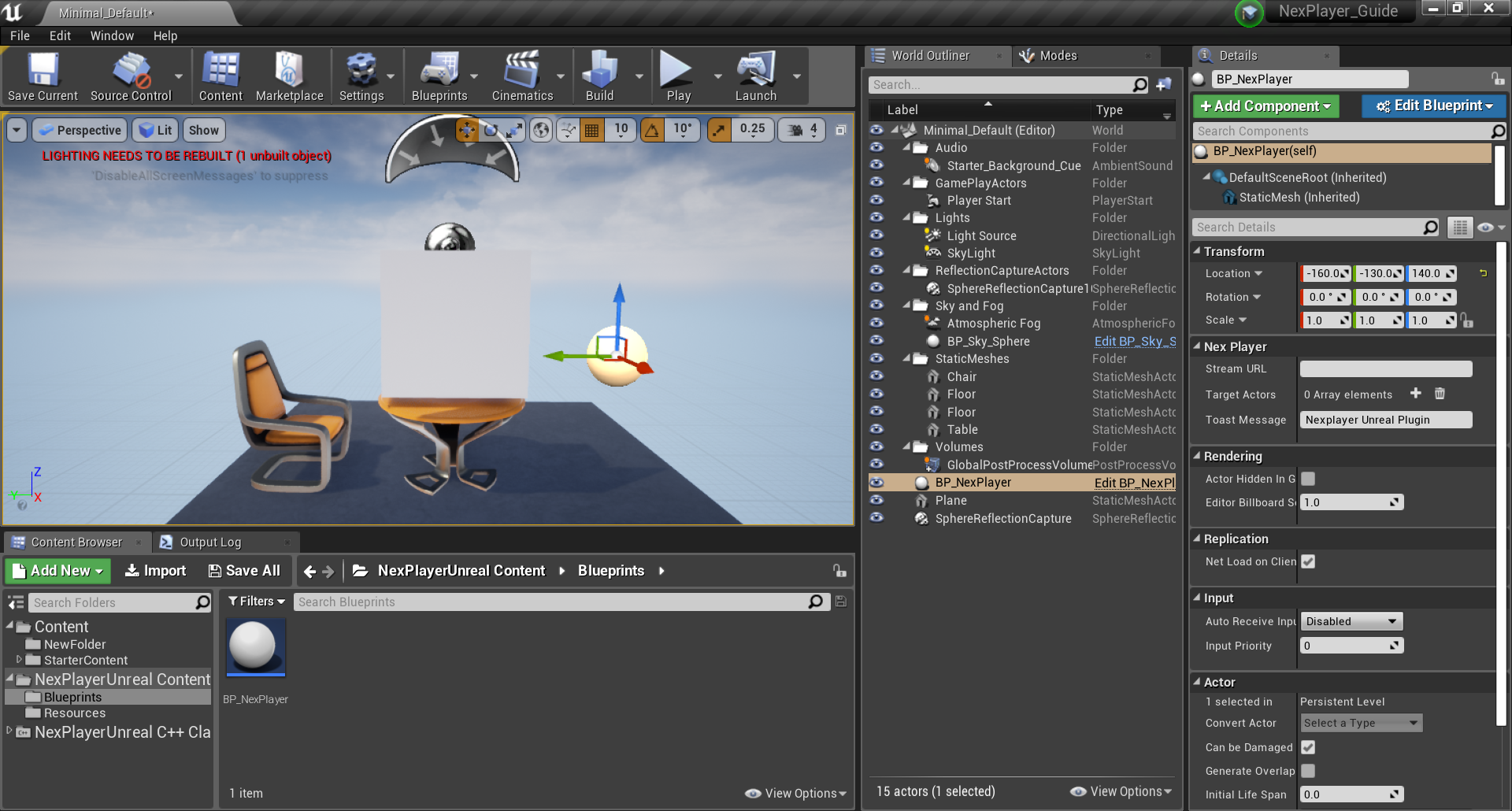Open the Help menu
Viewport: 1512px width, 811px height.
pyautogui.click(x=165, y=35)
